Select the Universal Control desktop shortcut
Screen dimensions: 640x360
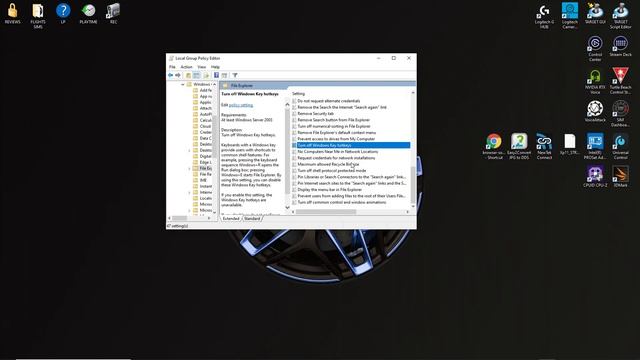click(x=620, y=147)
